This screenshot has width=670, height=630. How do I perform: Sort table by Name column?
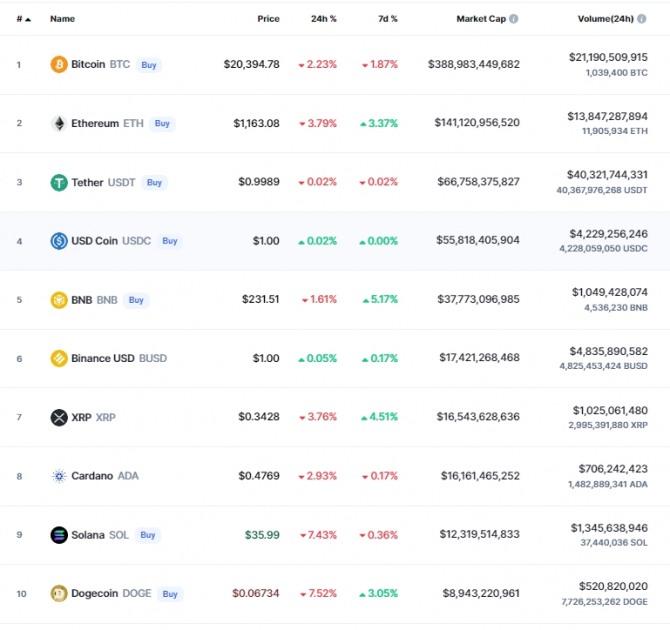pyautogui.click(x=62, y=19)
